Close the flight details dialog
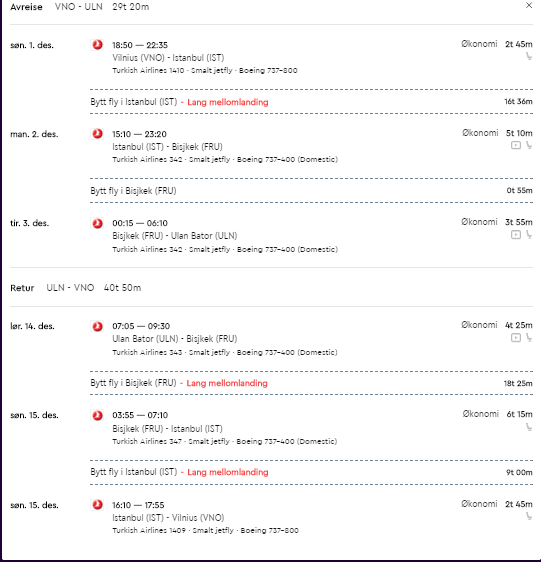 click(529, 5)
